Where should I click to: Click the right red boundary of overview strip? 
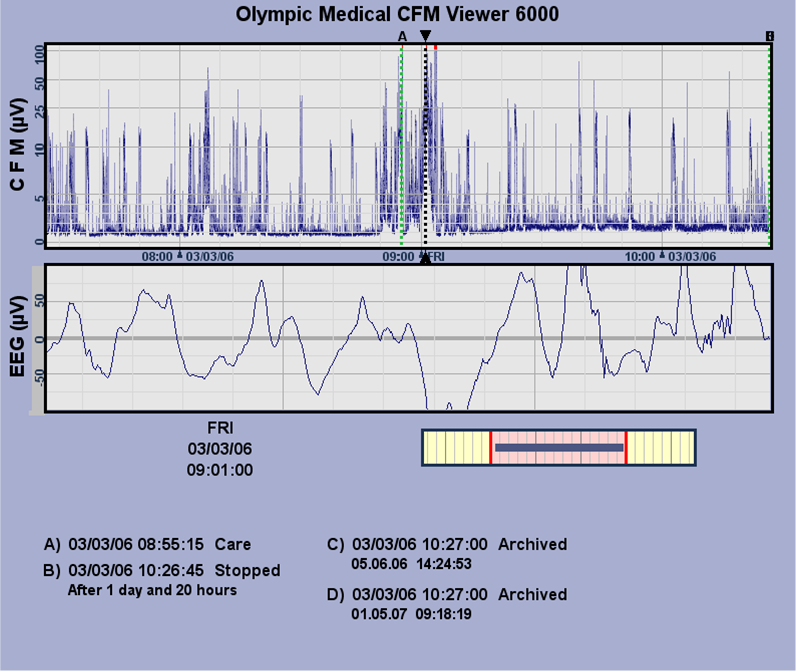tap(626, 447)
